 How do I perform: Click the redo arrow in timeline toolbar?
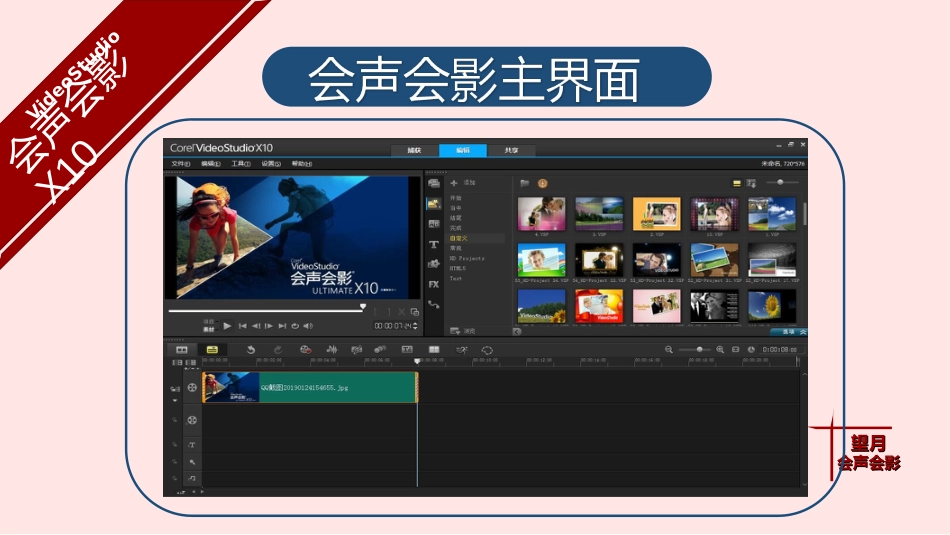277,350
